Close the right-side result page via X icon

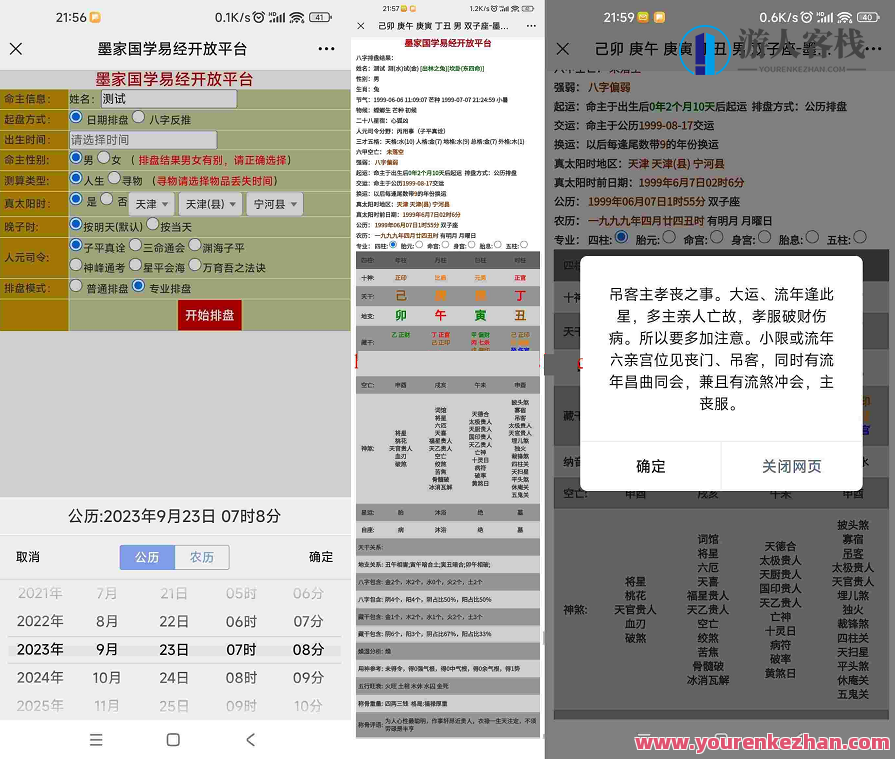pos(562,48)
